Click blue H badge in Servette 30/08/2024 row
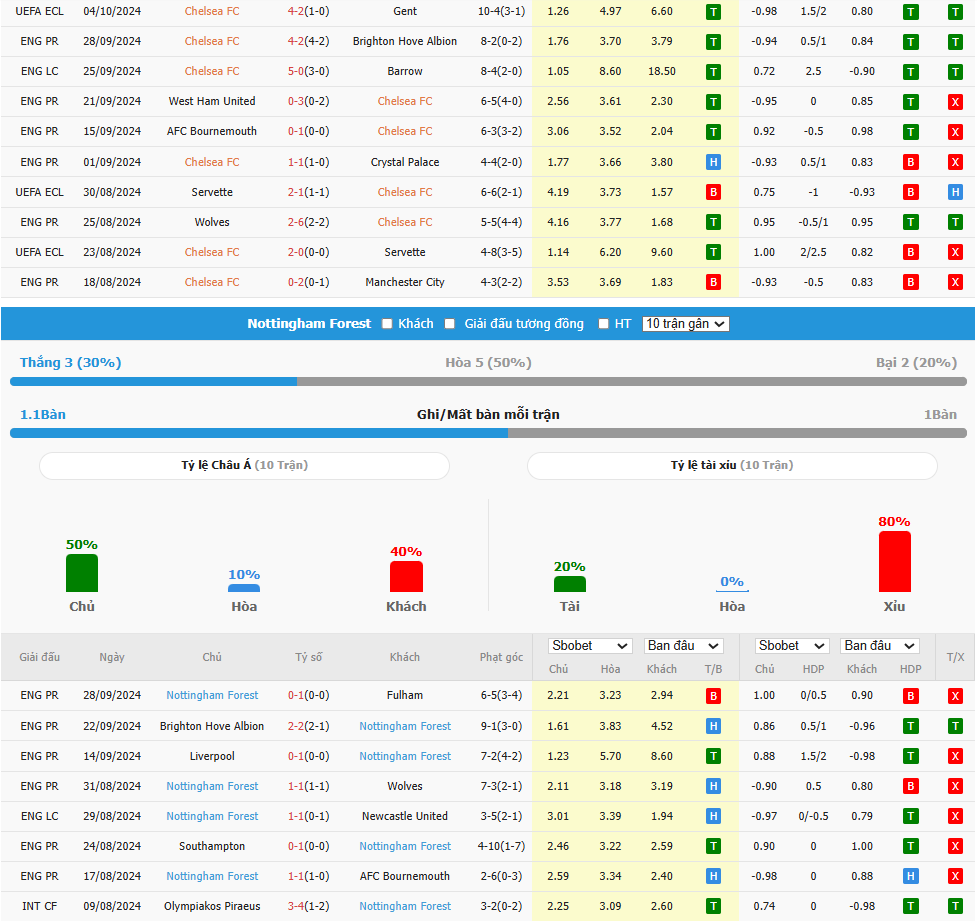 click(955, 193)
